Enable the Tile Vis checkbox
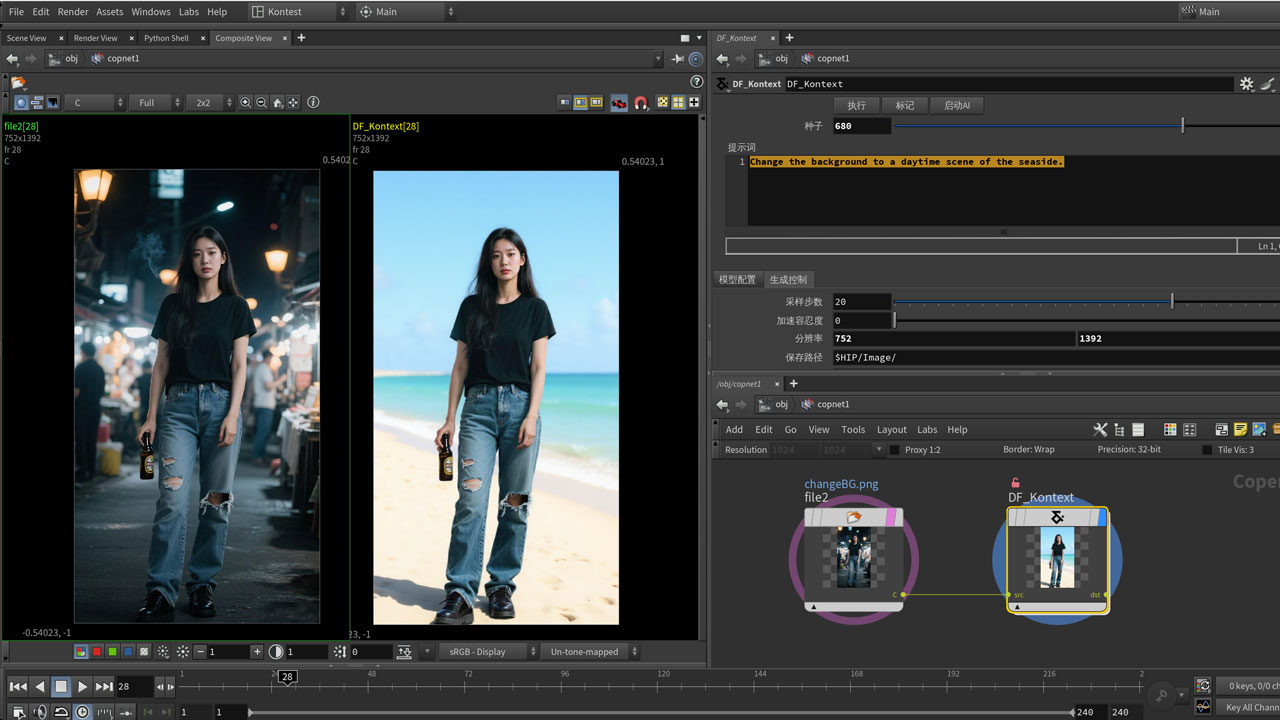Image resolution: width=1280 pixels, height=720 pixels. 1207,450
